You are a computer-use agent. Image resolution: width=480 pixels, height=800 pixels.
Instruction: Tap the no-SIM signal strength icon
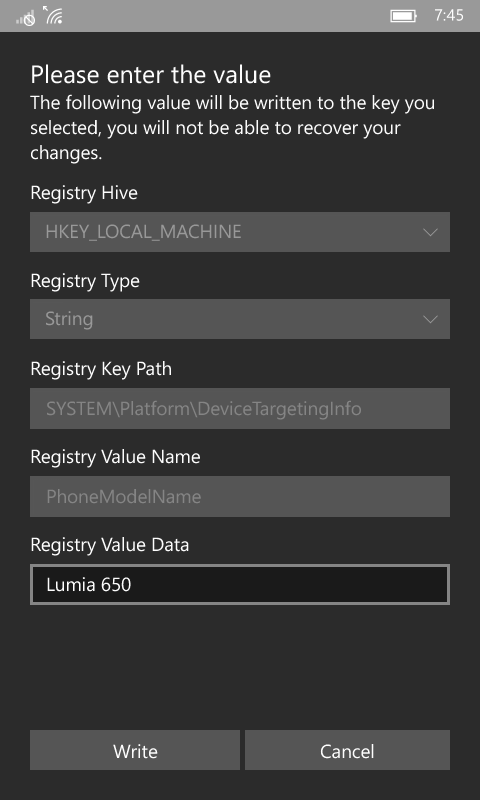[25, 17]
